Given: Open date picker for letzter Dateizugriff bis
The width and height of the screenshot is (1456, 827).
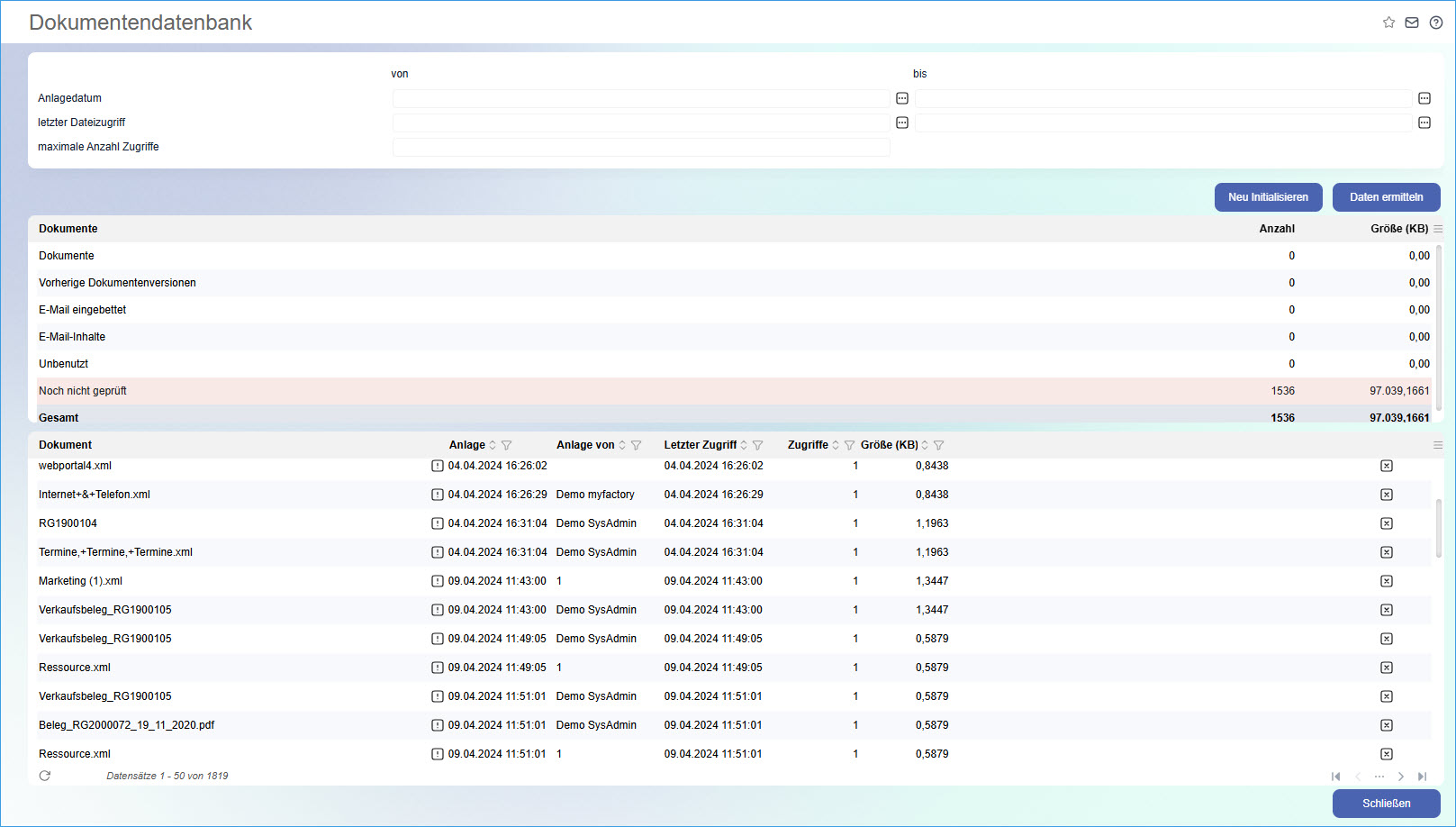Looking at the screenshot, I should coord(1424,123).
